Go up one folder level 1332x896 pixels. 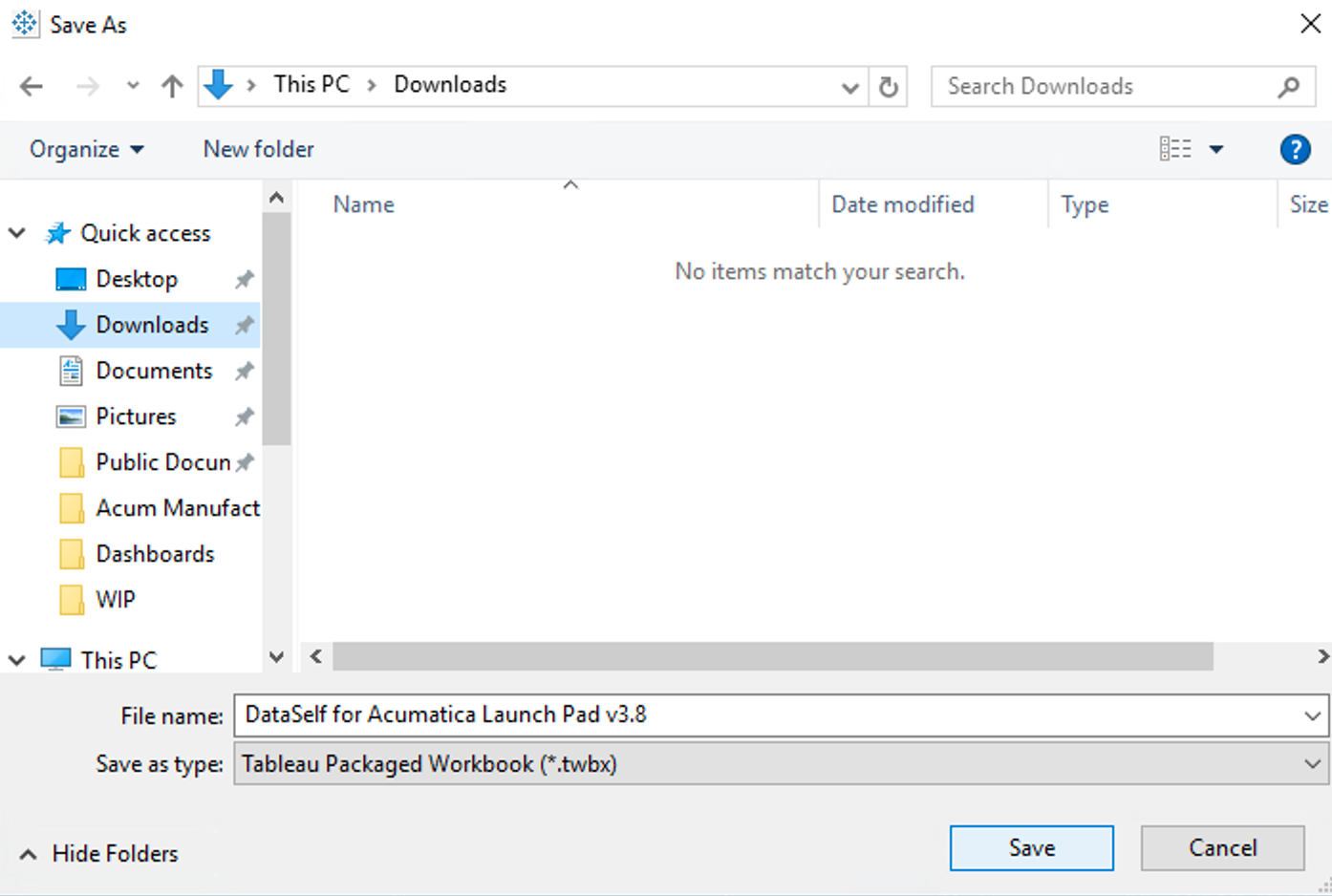172,87
